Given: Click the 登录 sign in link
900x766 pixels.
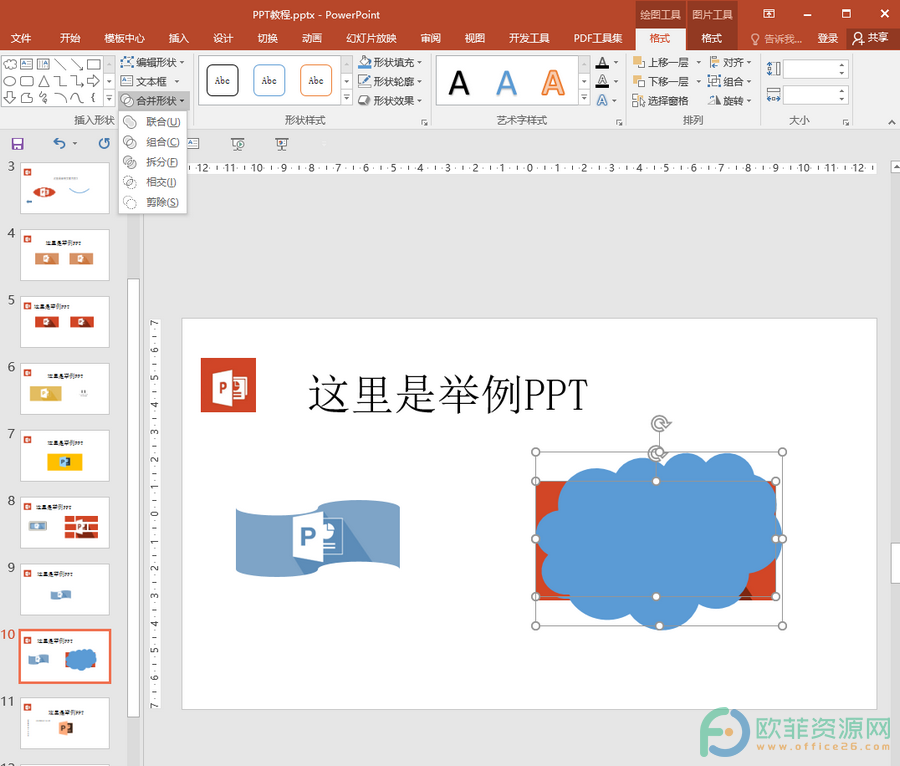Looking at the screenshot, I should click(828, 38).
